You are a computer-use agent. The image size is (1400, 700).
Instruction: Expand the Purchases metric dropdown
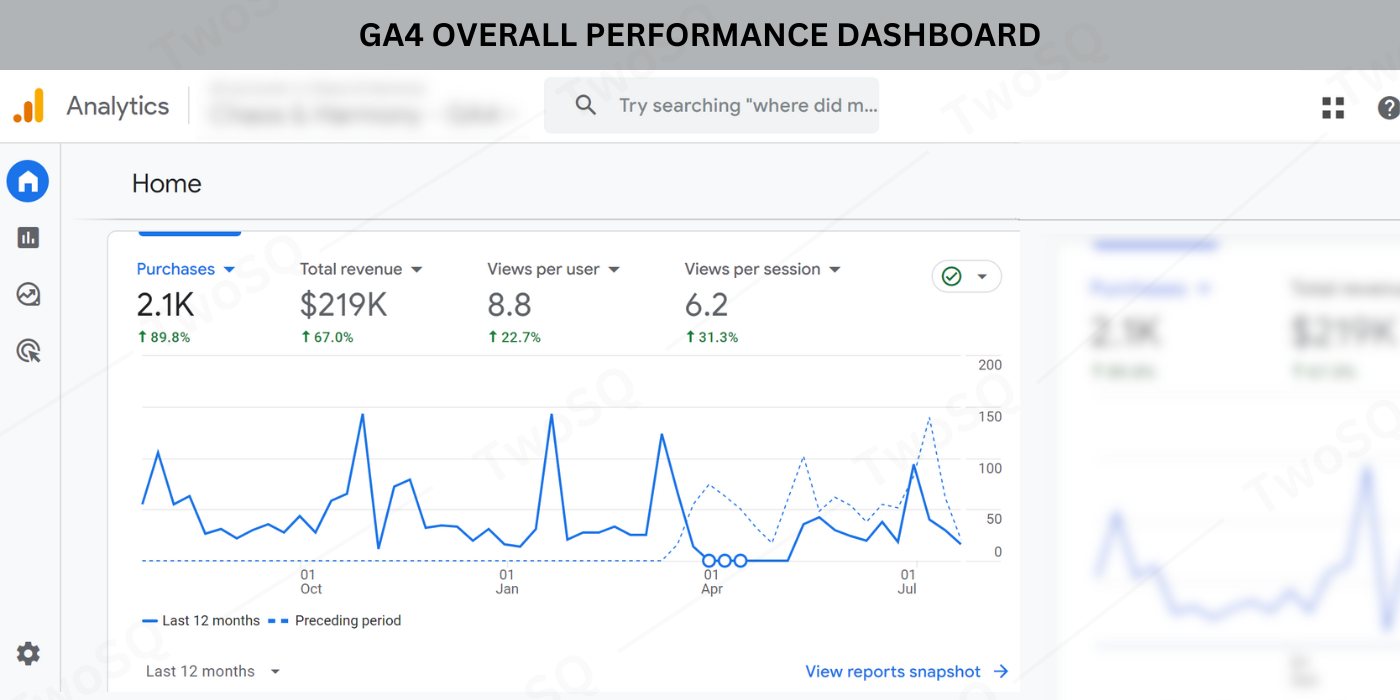click(x=229, y=270)
